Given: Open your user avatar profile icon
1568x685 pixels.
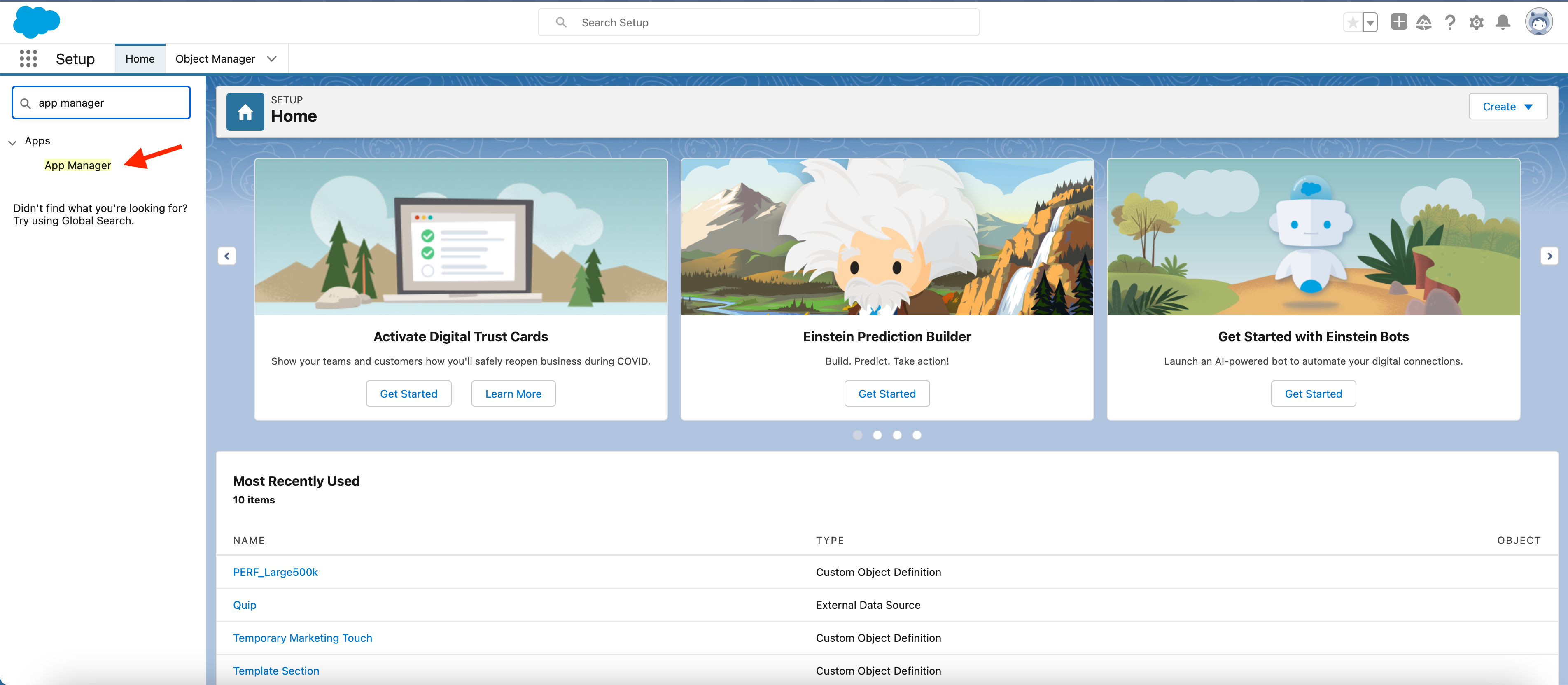Looking at the screenshot, I should click(x=1539, y=22).
